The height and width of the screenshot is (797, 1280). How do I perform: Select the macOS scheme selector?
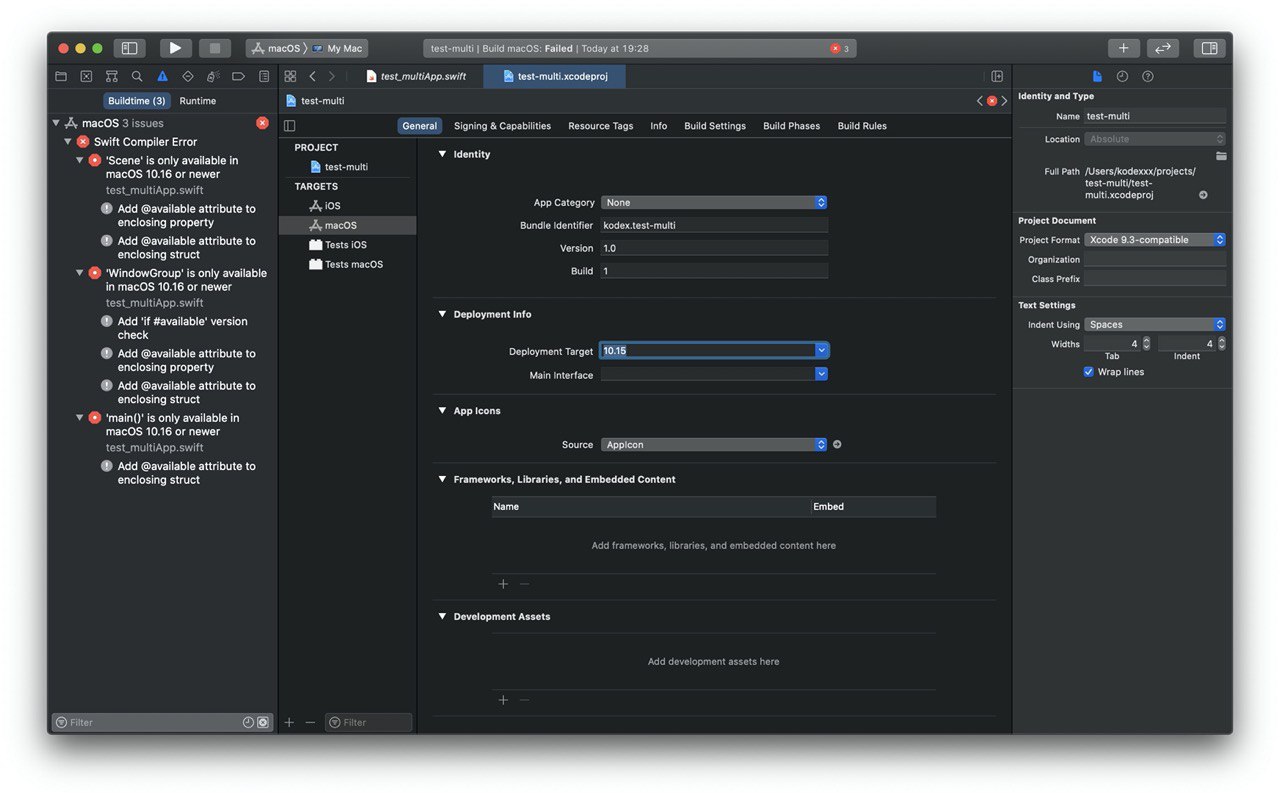click(x=277, y=48)
